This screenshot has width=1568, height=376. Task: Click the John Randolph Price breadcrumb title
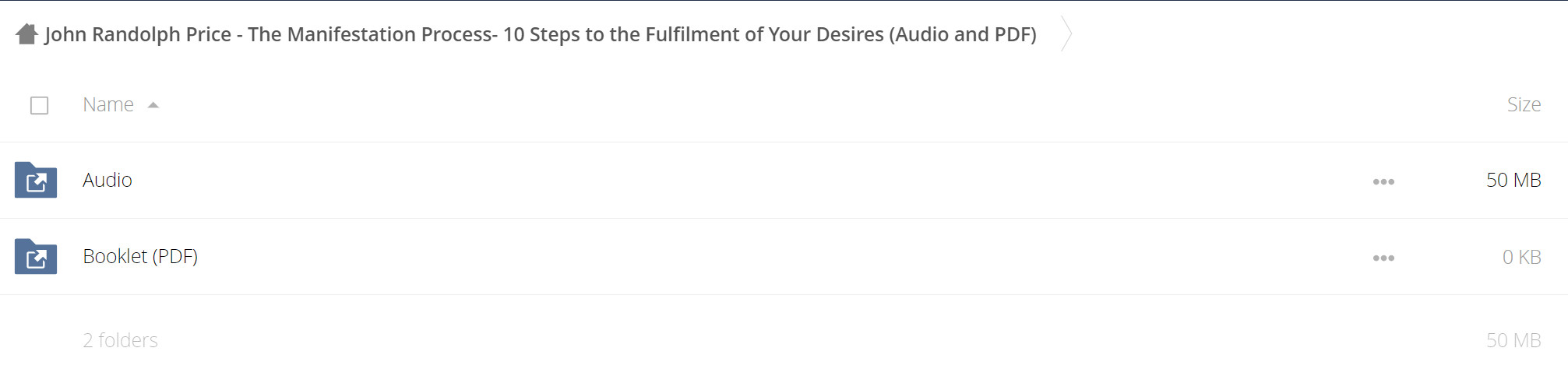pyautogui.click(x=541, y=34)
